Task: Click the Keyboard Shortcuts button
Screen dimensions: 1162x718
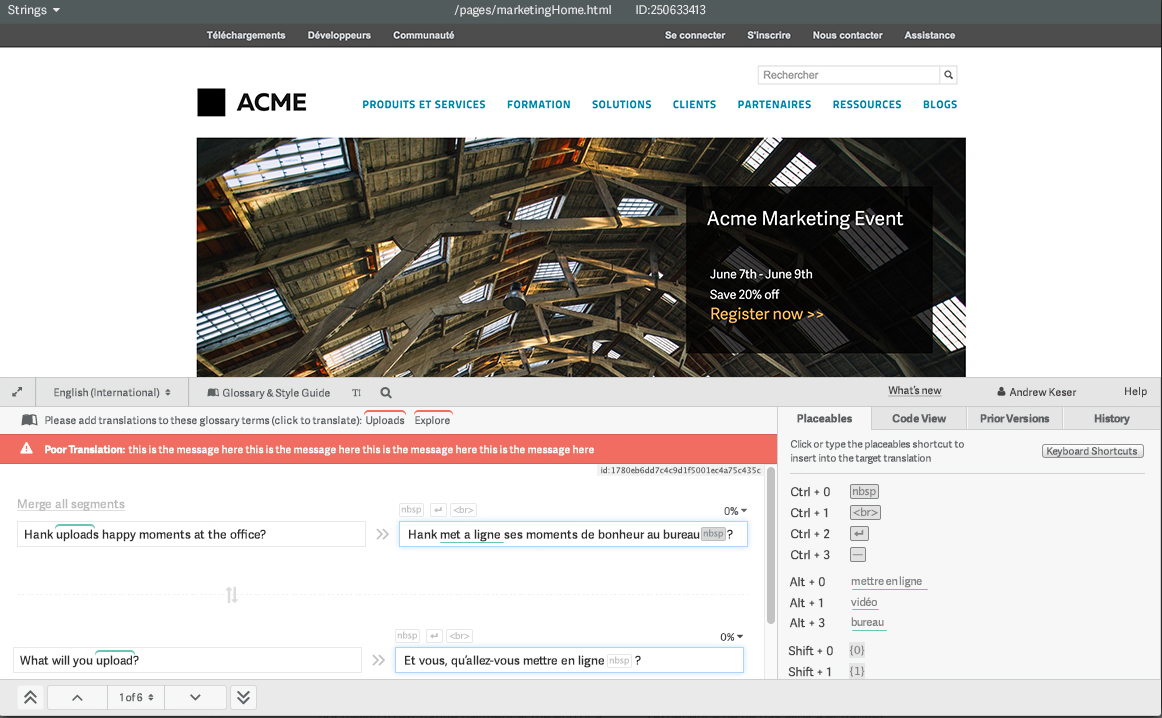Action: click(1092, 451)
